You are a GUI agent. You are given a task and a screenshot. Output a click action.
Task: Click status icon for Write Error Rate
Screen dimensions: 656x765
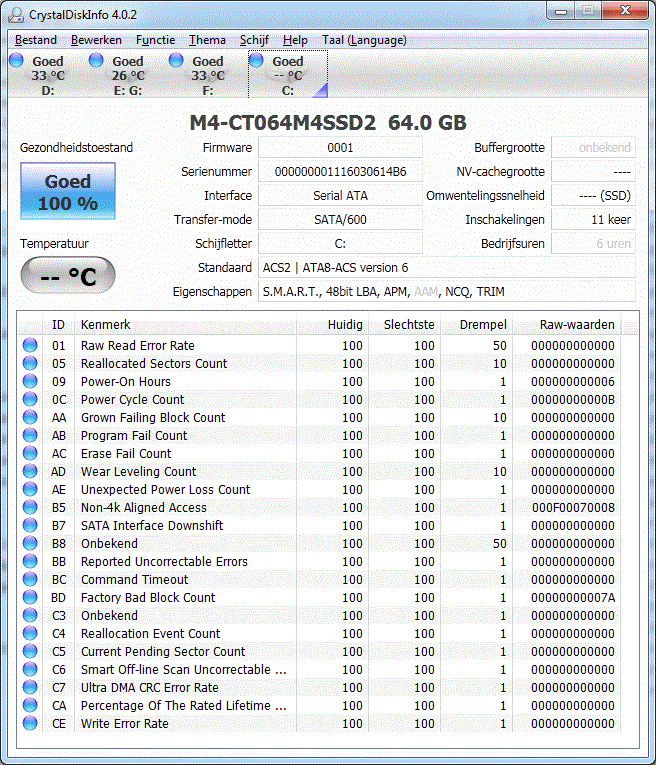(30, 724)
